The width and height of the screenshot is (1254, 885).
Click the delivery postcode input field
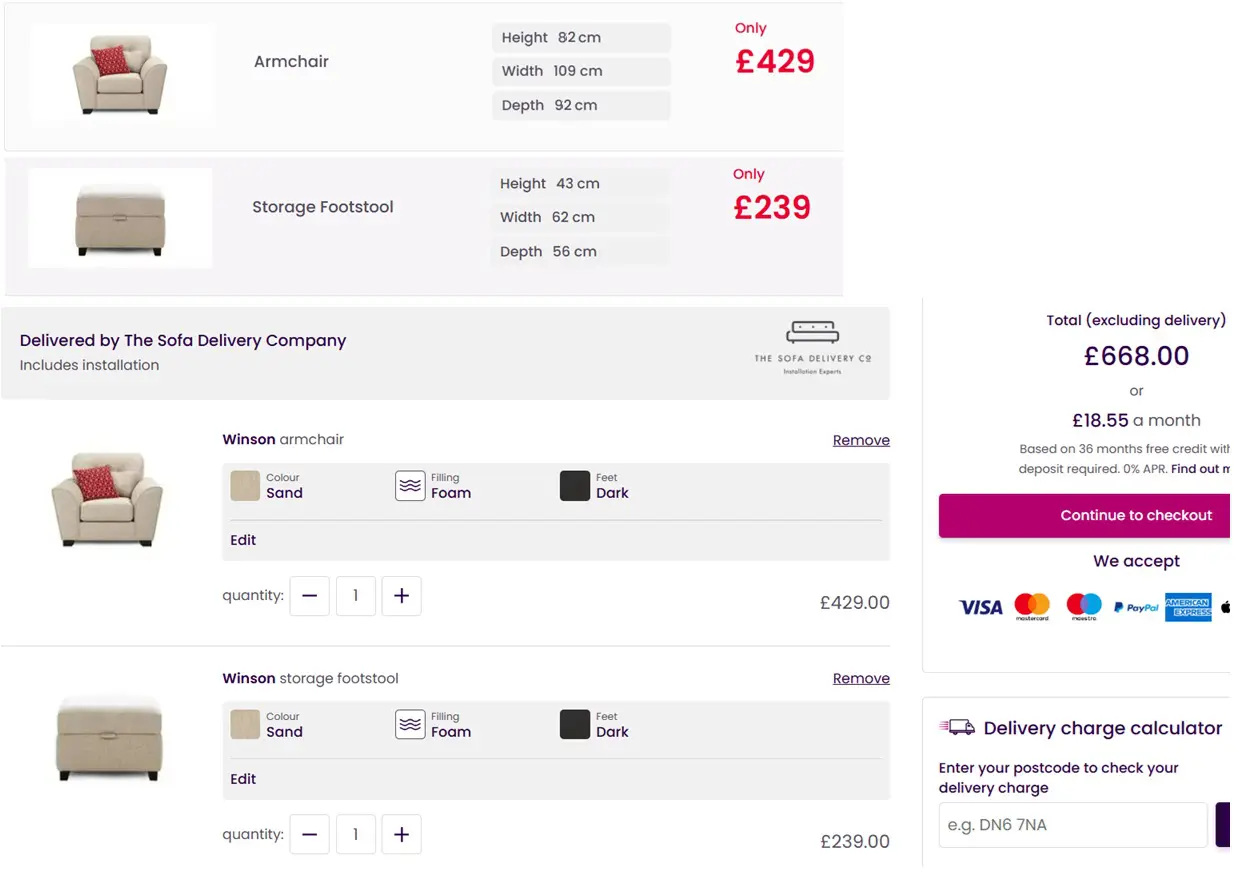tap(1072, 825)
